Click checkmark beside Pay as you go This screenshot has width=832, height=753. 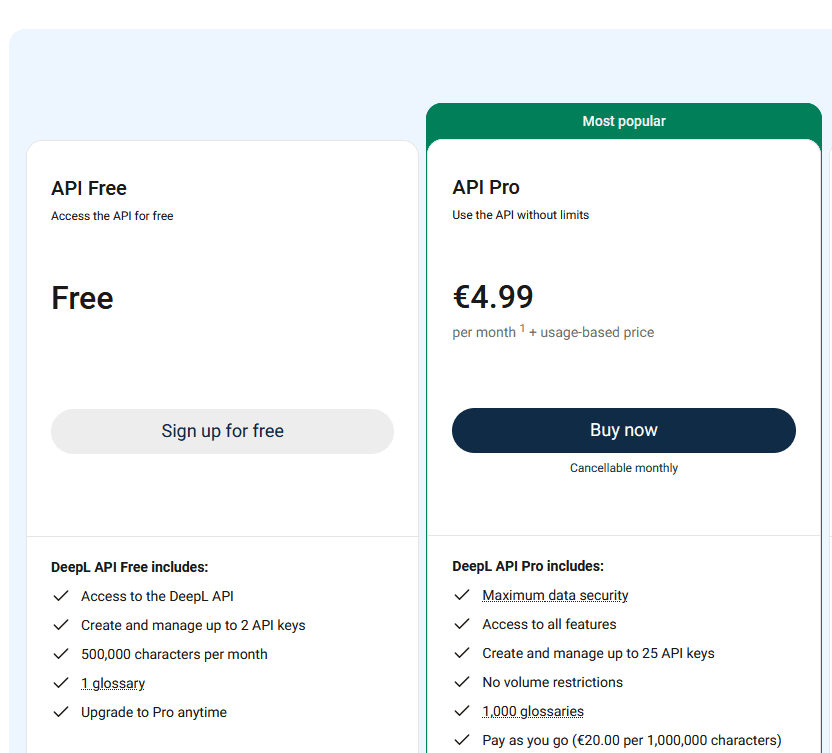tap(461, 740)
